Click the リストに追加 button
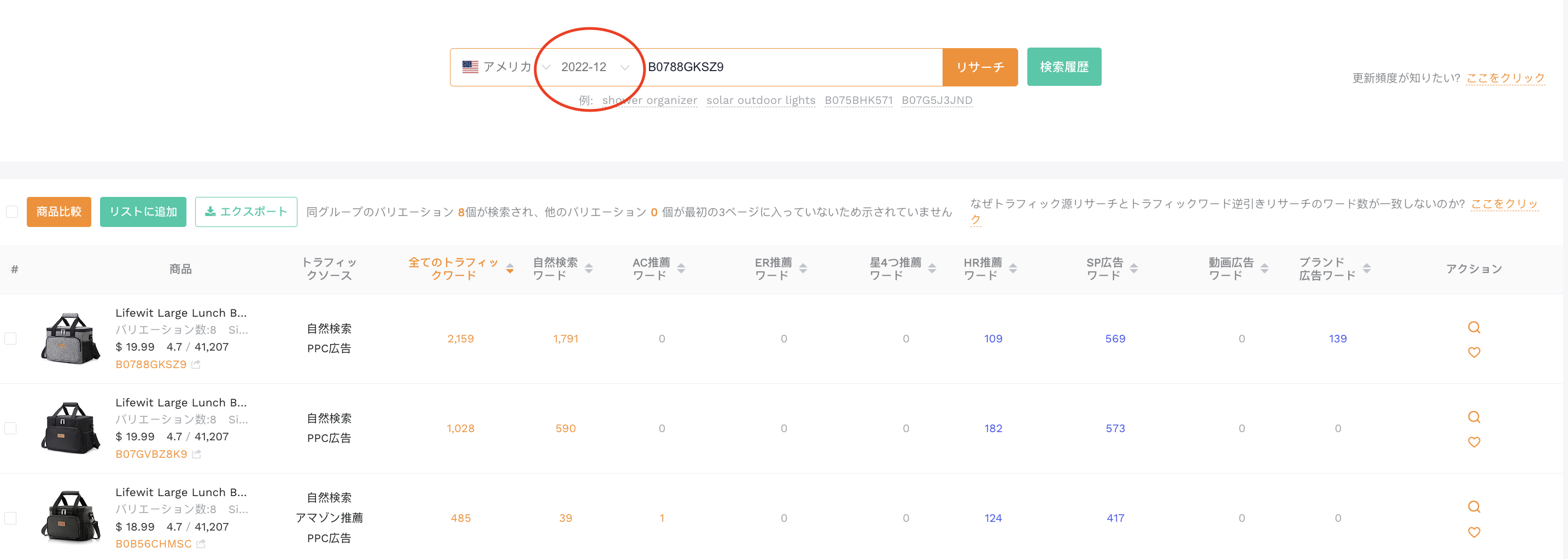 click(x=143, y=212)
